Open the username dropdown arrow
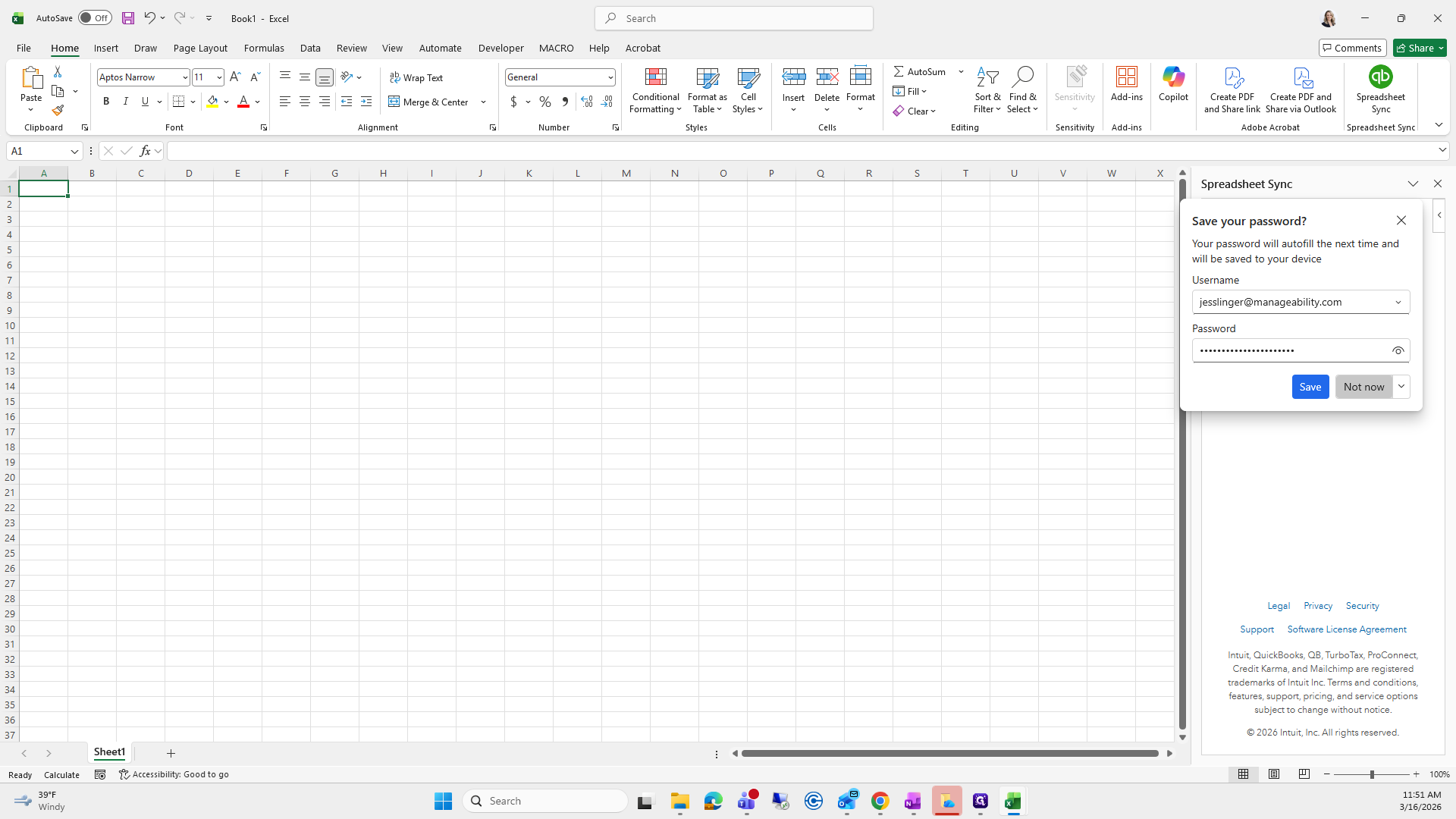The height and width of the screenshot is (819, 1456). click(x=1398, y=302)
